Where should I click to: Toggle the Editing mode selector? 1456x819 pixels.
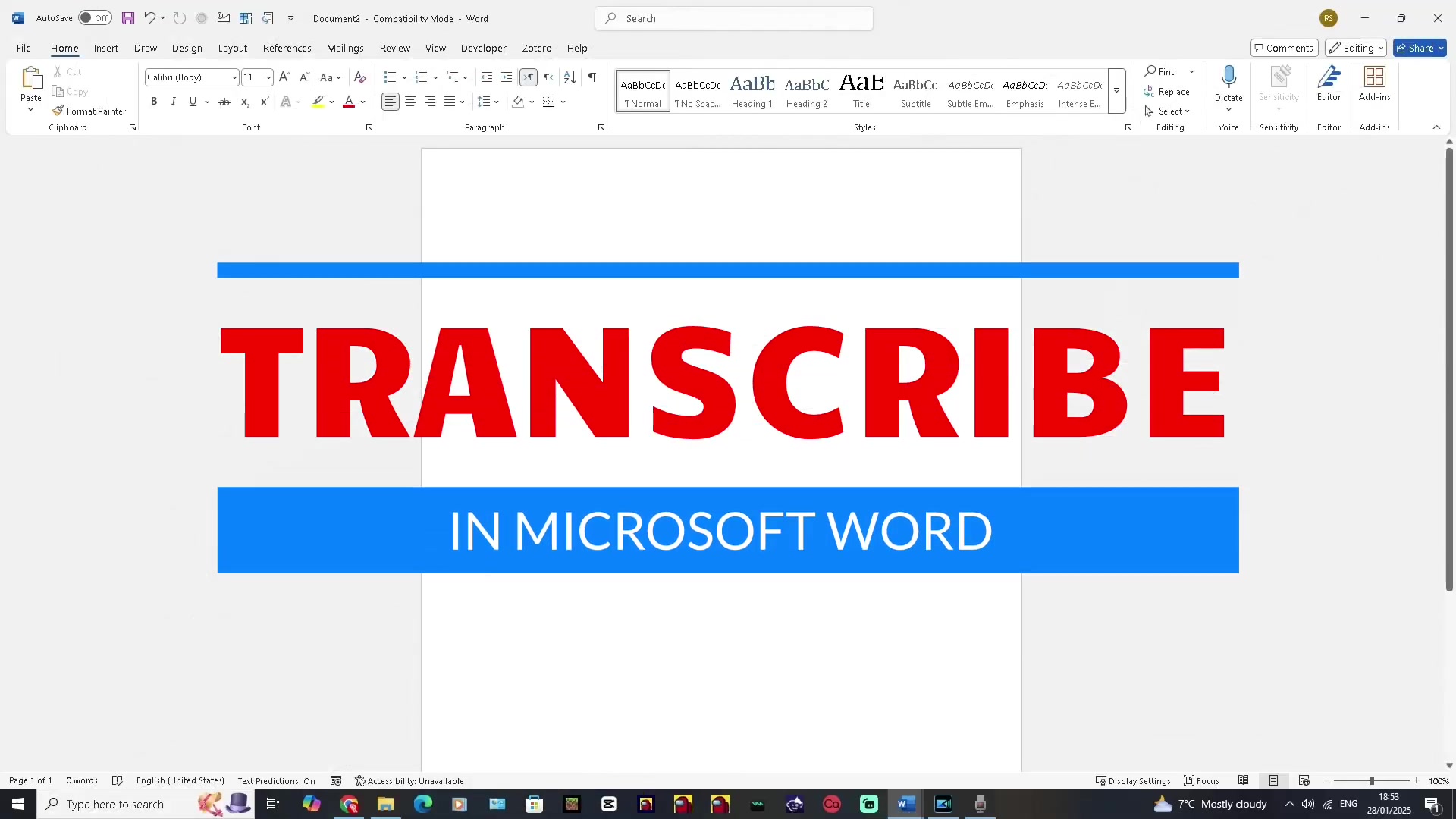pos(1355,48)
